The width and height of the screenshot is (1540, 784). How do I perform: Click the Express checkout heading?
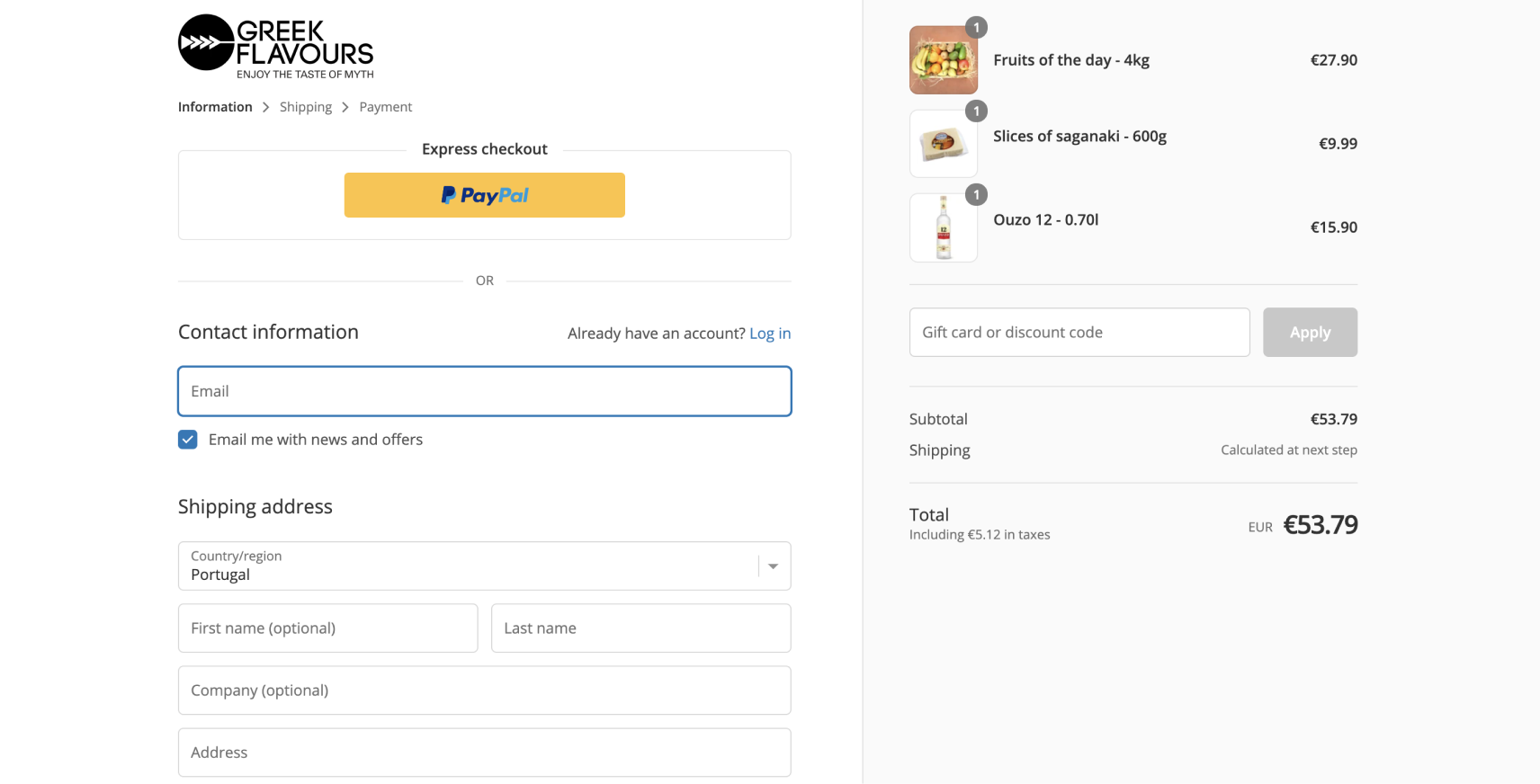(x=485, y=149)
